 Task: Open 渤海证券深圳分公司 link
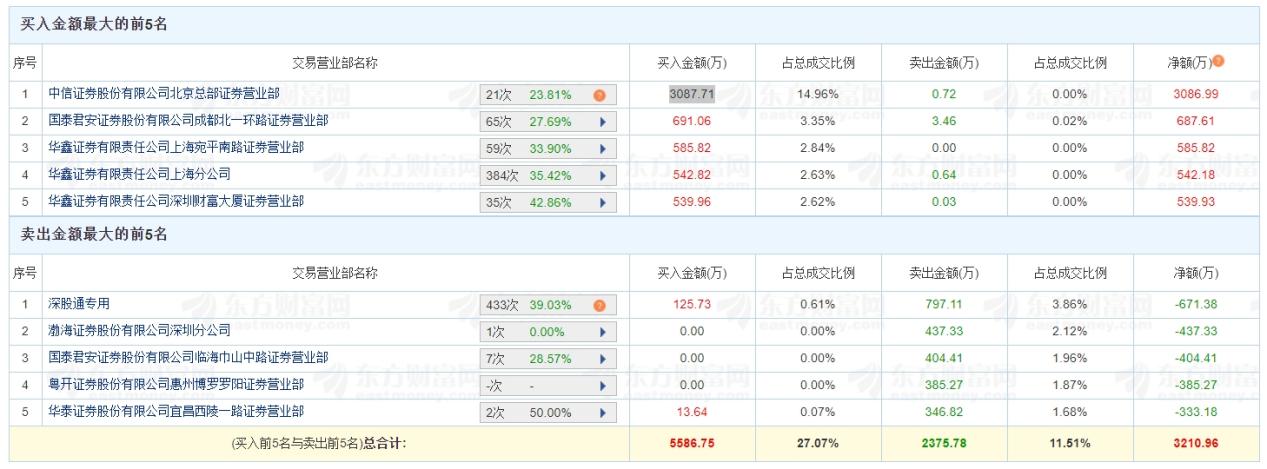coord(139,331)
